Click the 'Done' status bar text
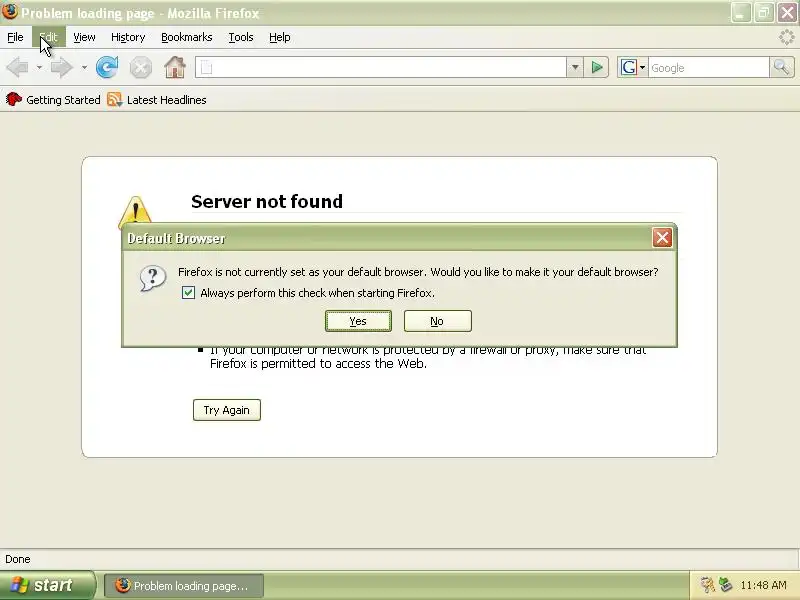 18,559
